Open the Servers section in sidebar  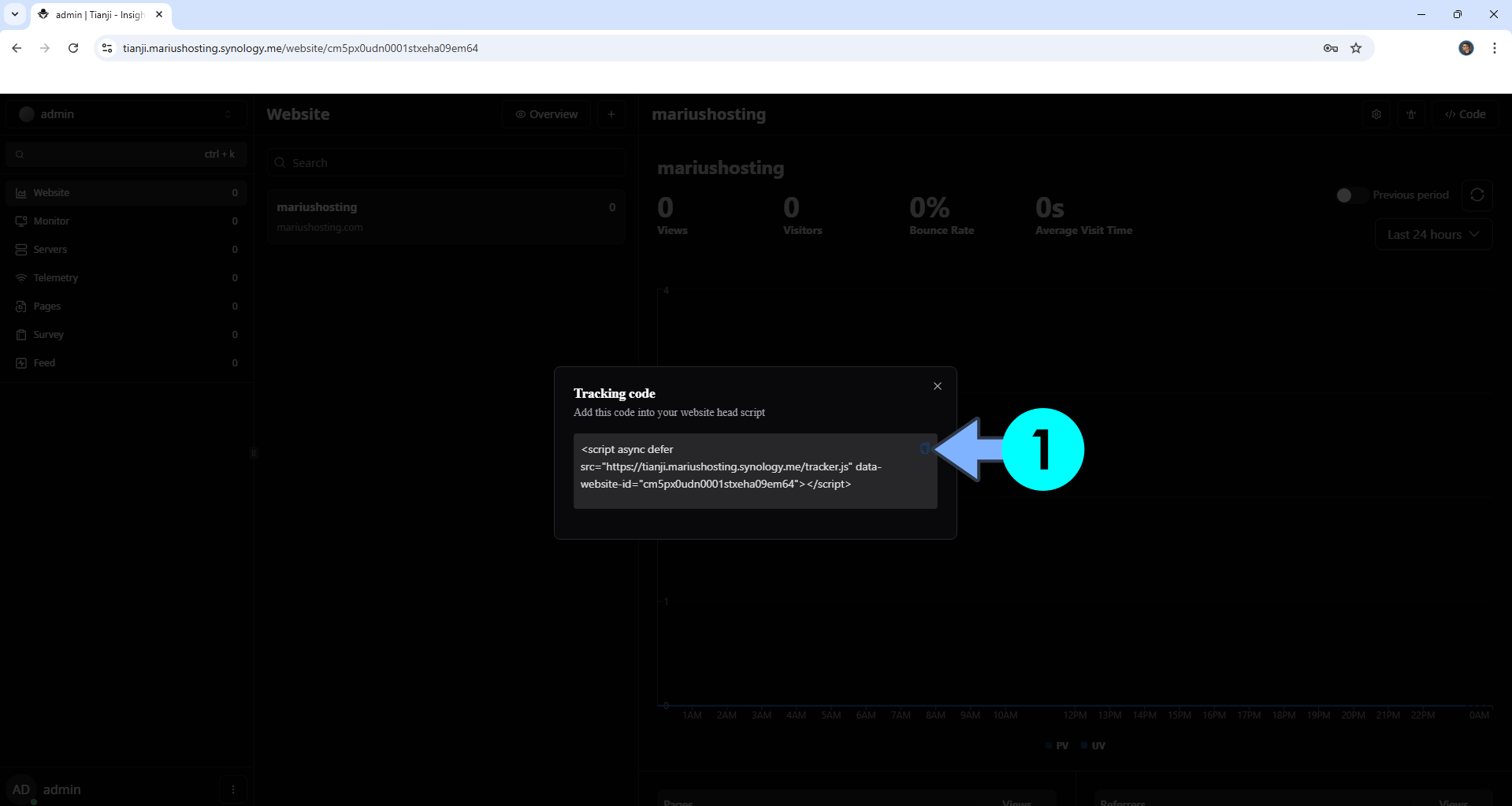point(126,250)
